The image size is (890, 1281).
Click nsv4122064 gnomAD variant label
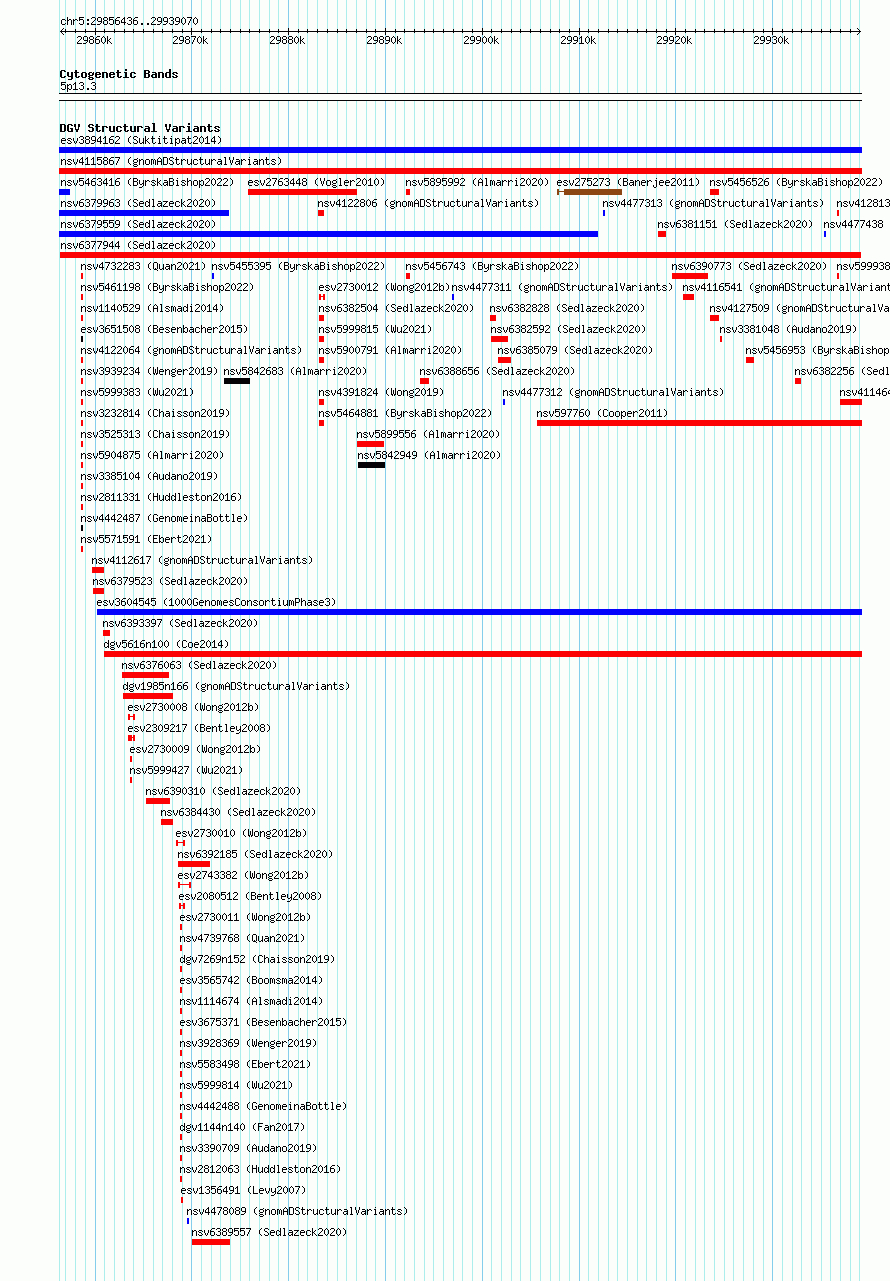191,351
